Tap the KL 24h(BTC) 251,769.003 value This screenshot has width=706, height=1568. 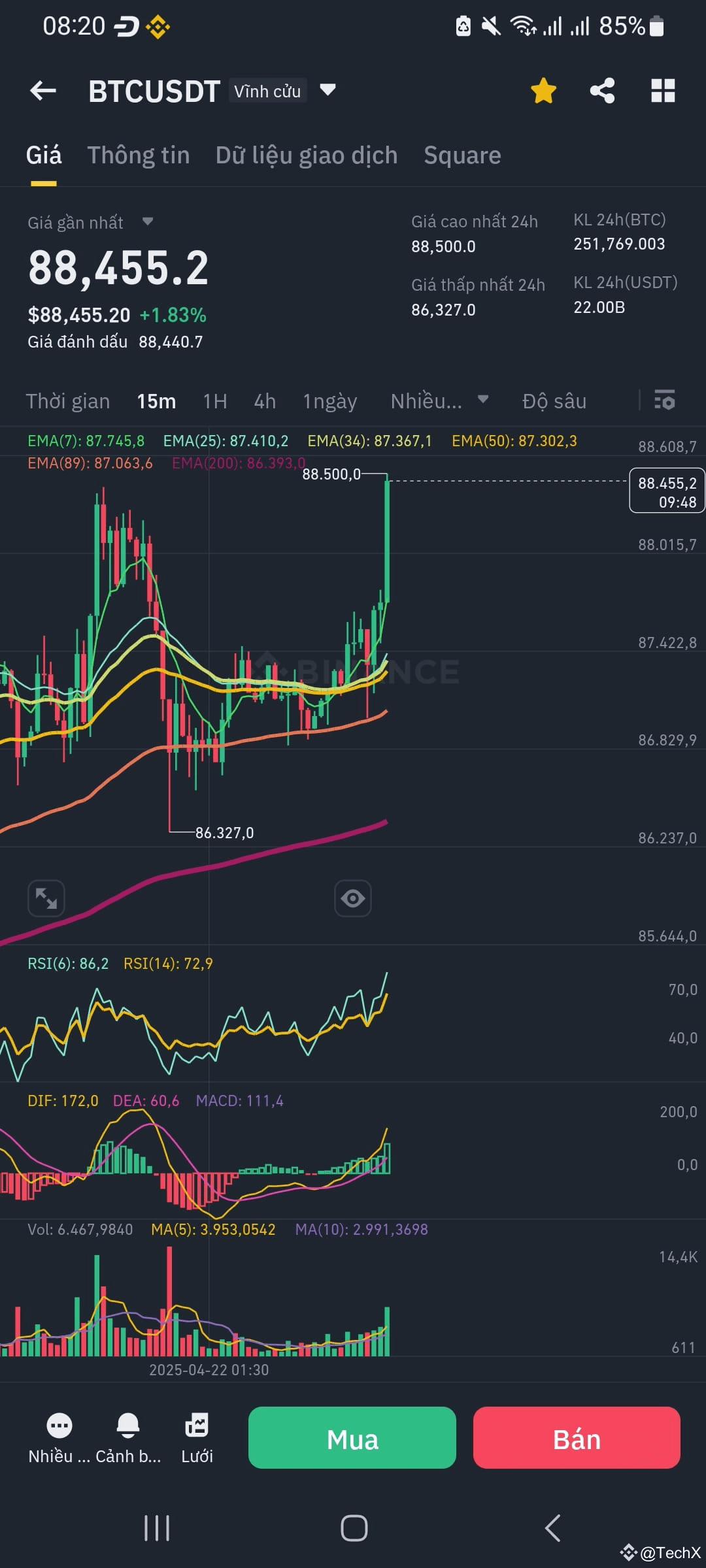(x=619, y=244)
